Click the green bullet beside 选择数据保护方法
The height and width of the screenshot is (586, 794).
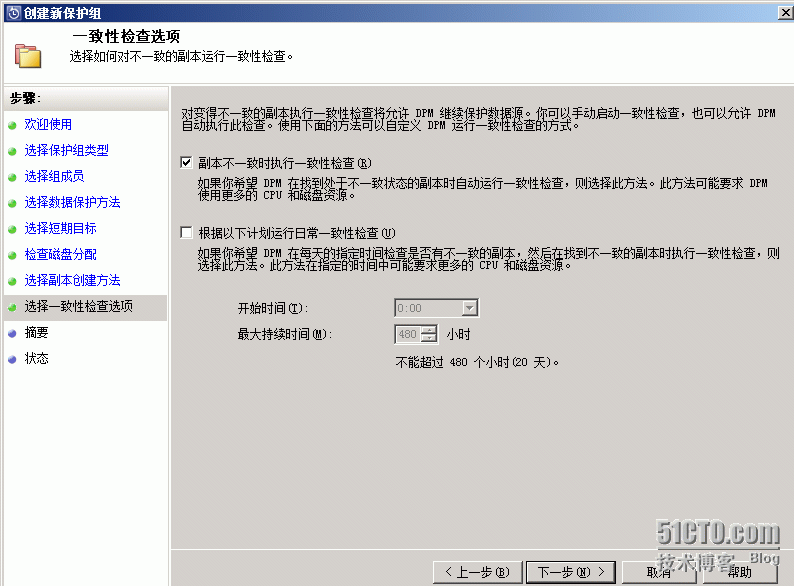click(x=12, y=204)
